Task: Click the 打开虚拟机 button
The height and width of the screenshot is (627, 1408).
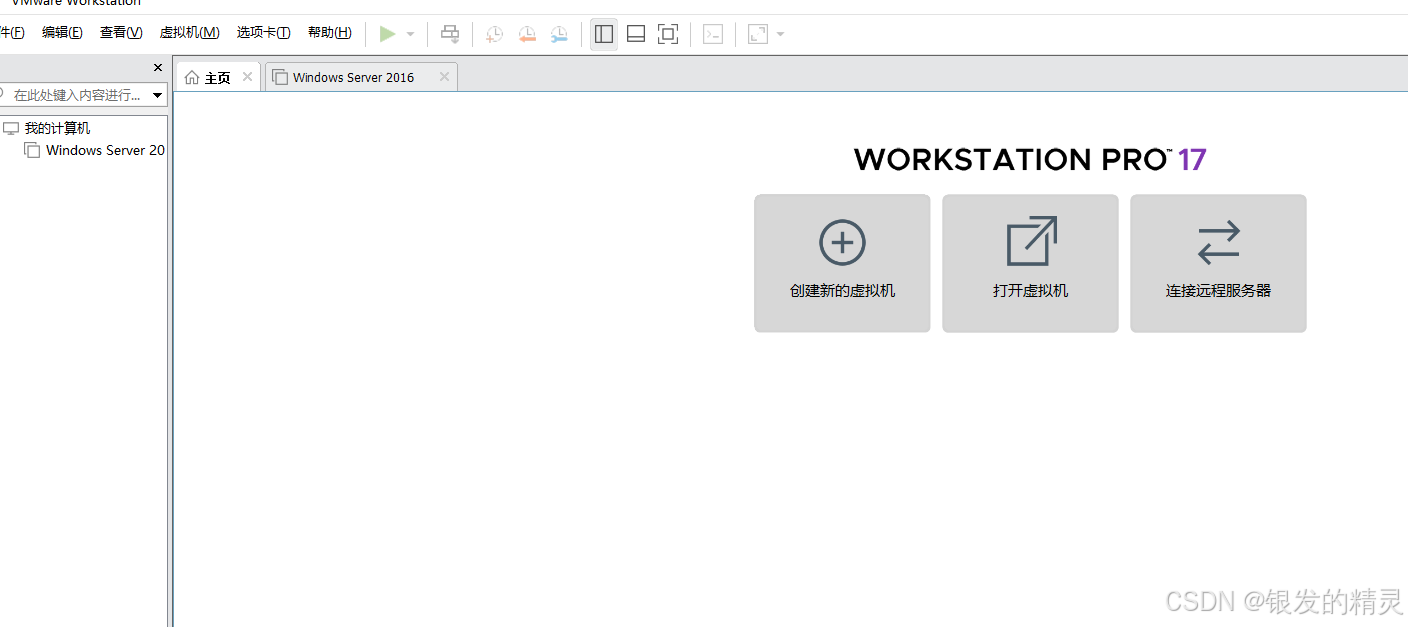Action: 1030,263
